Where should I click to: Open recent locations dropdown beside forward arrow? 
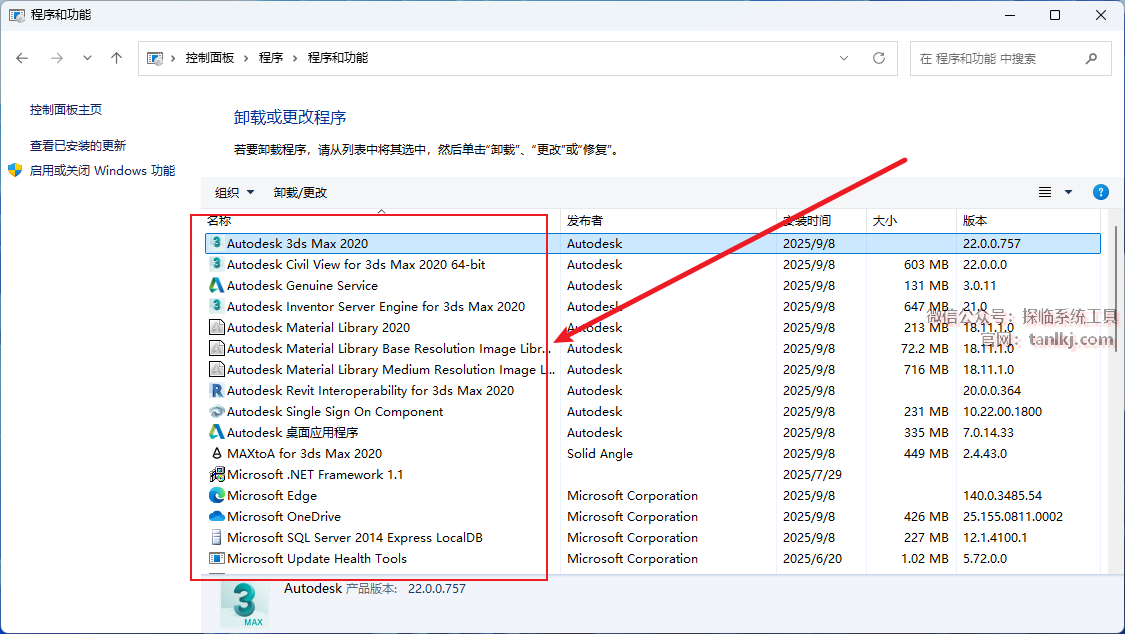point(88,58)
